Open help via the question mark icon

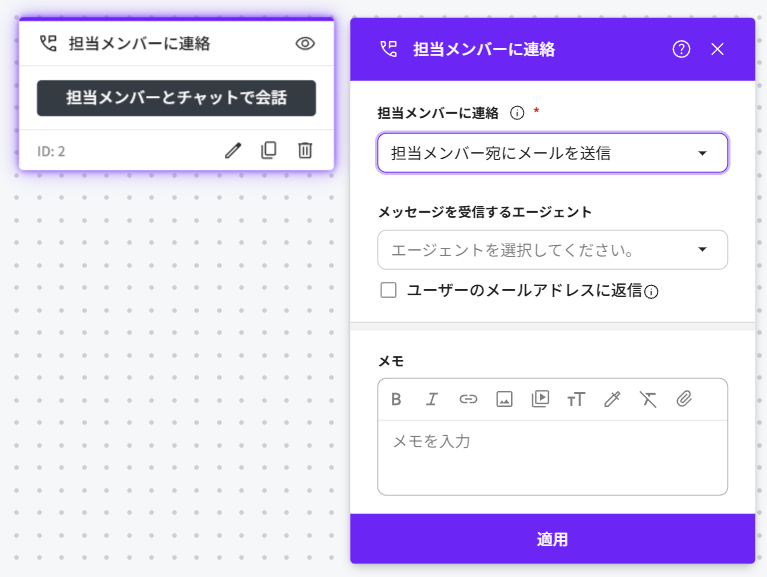[681, 49]
